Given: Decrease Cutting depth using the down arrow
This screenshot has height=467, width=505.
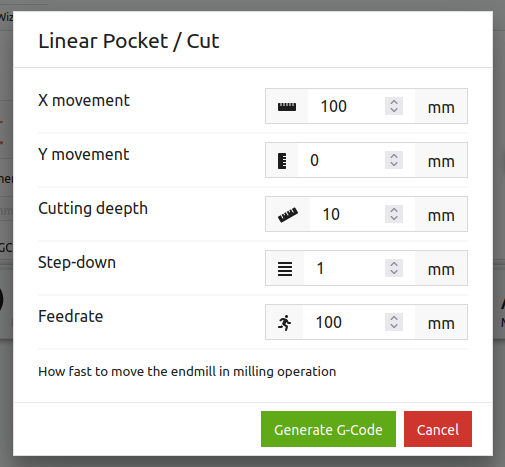Looking at the screenshot, I should click(394, 218).
